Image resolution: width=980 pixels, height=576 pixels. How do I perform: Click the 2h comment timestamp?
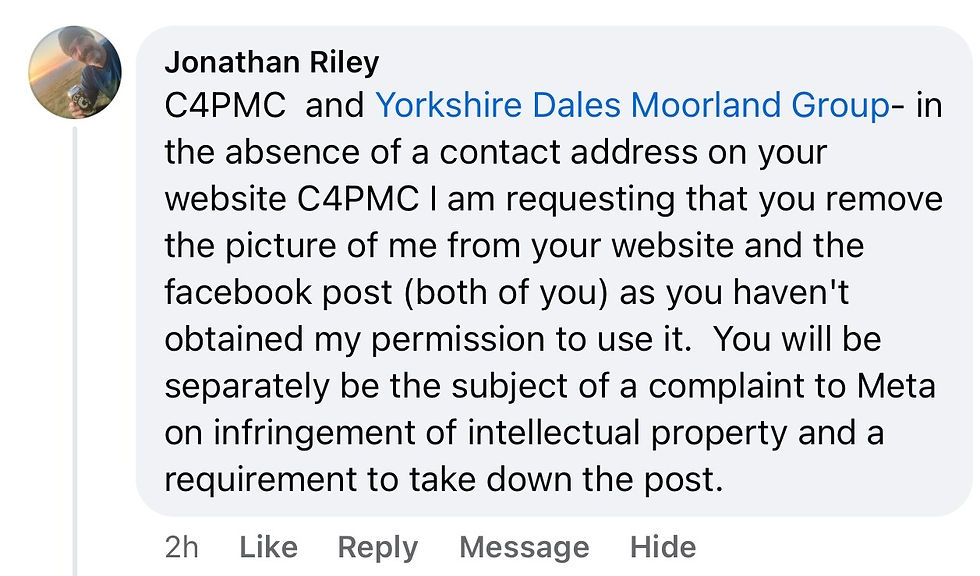tap(181, 547)
